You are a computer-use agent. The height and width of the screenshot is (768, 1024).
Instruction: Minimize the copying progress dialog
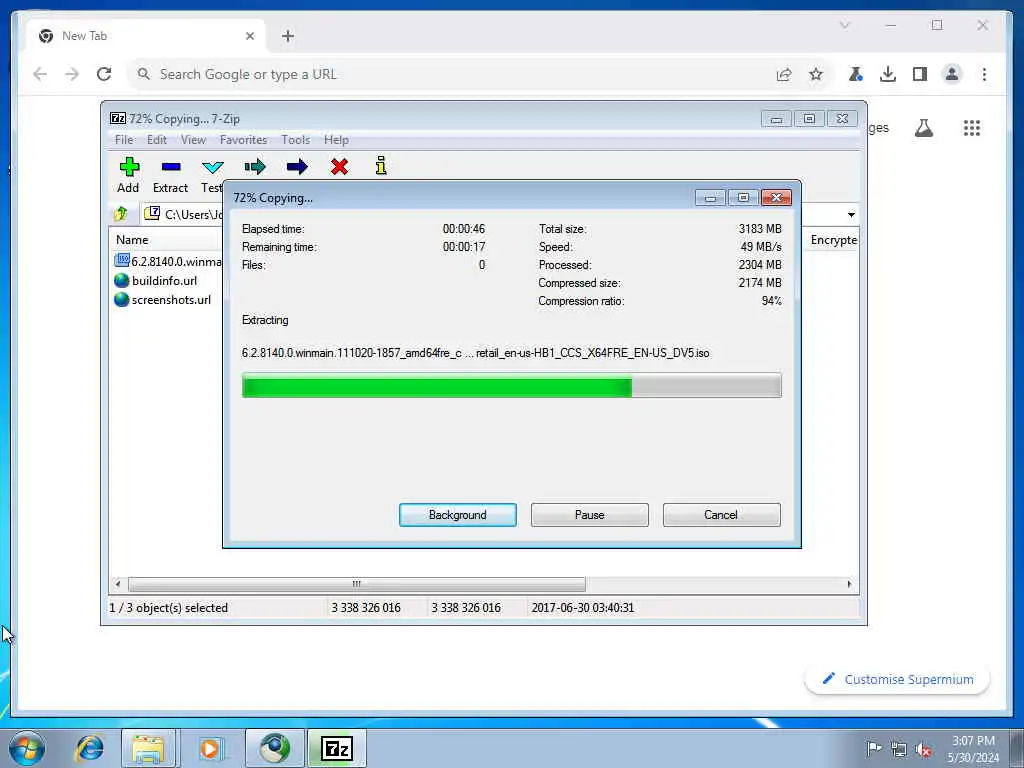click(x=710, y=197)
